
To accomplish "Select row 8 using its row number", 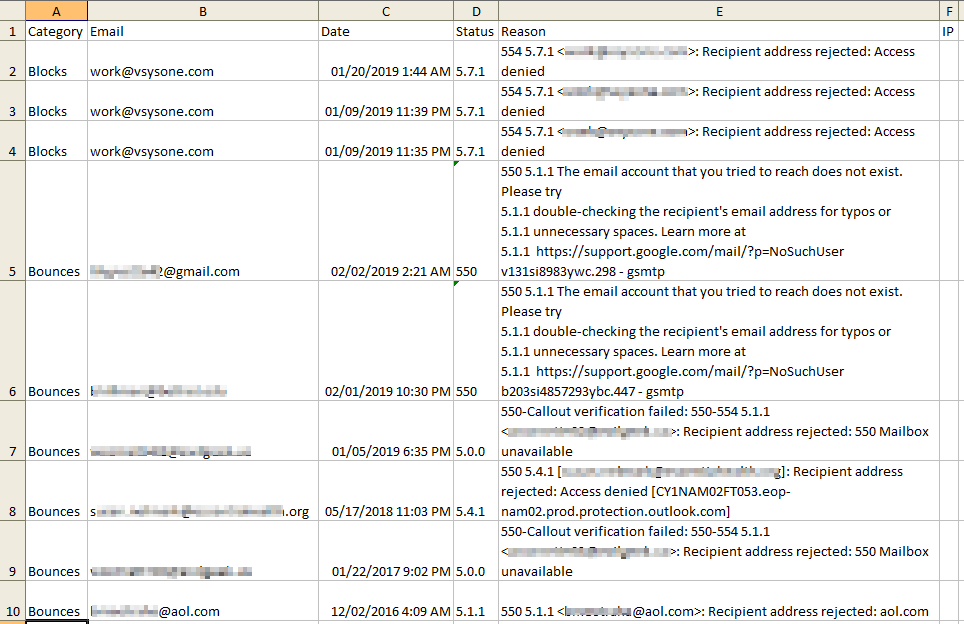I will (12, 511).
